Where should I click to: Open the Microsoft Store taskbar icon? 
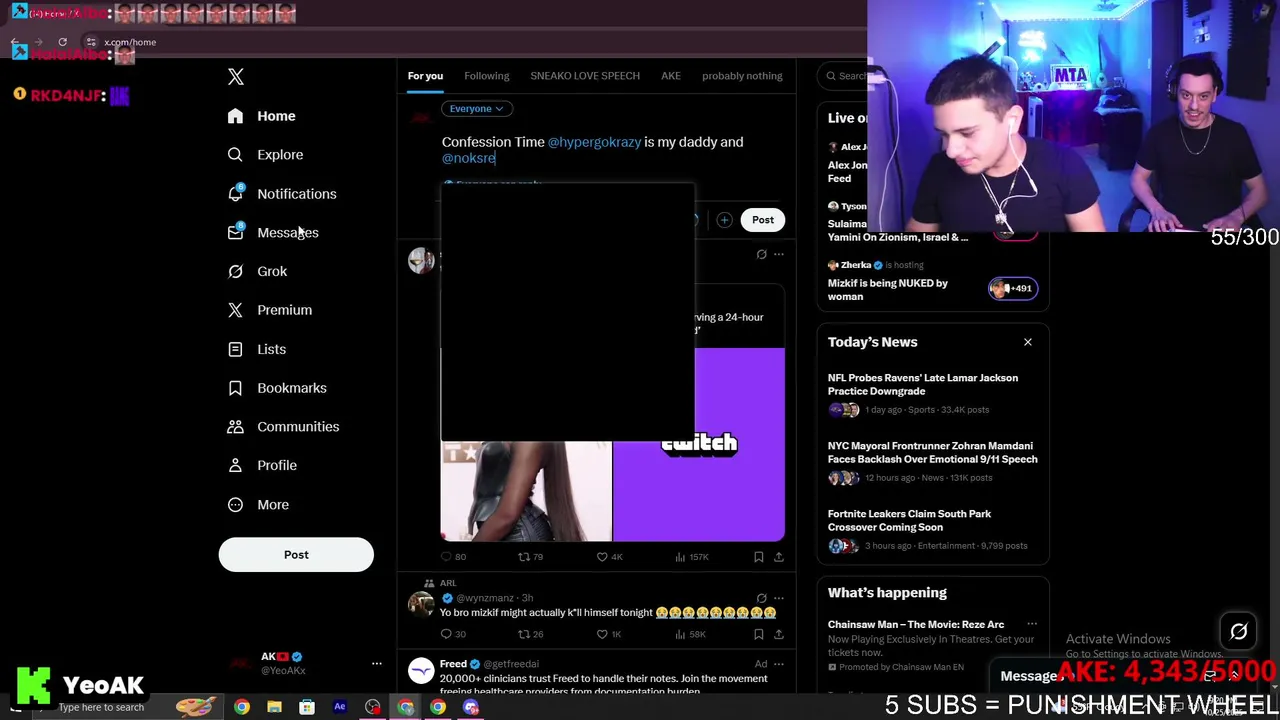click(307, 707)
